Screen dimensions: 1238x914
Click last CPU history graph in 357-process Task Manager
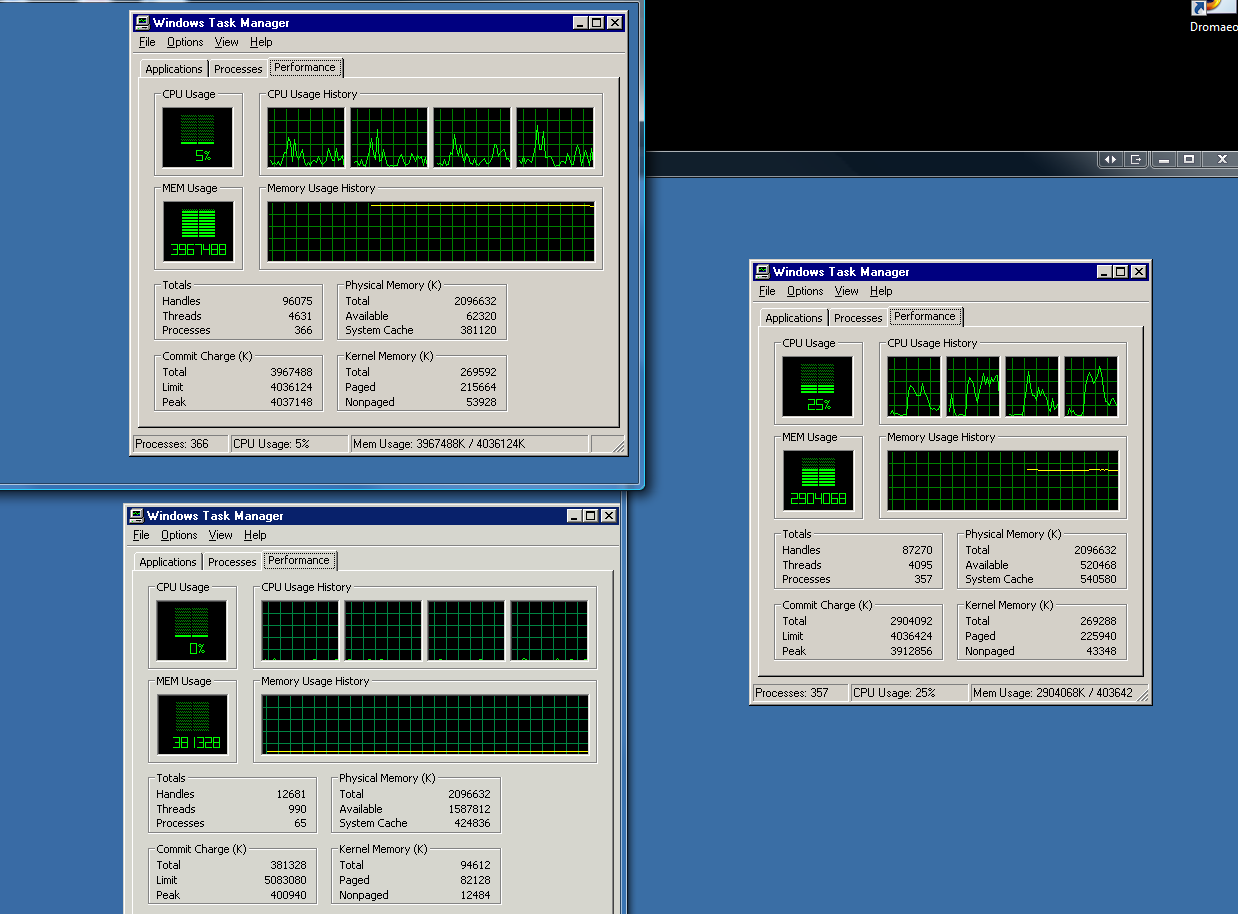(x=1091, y=387)
